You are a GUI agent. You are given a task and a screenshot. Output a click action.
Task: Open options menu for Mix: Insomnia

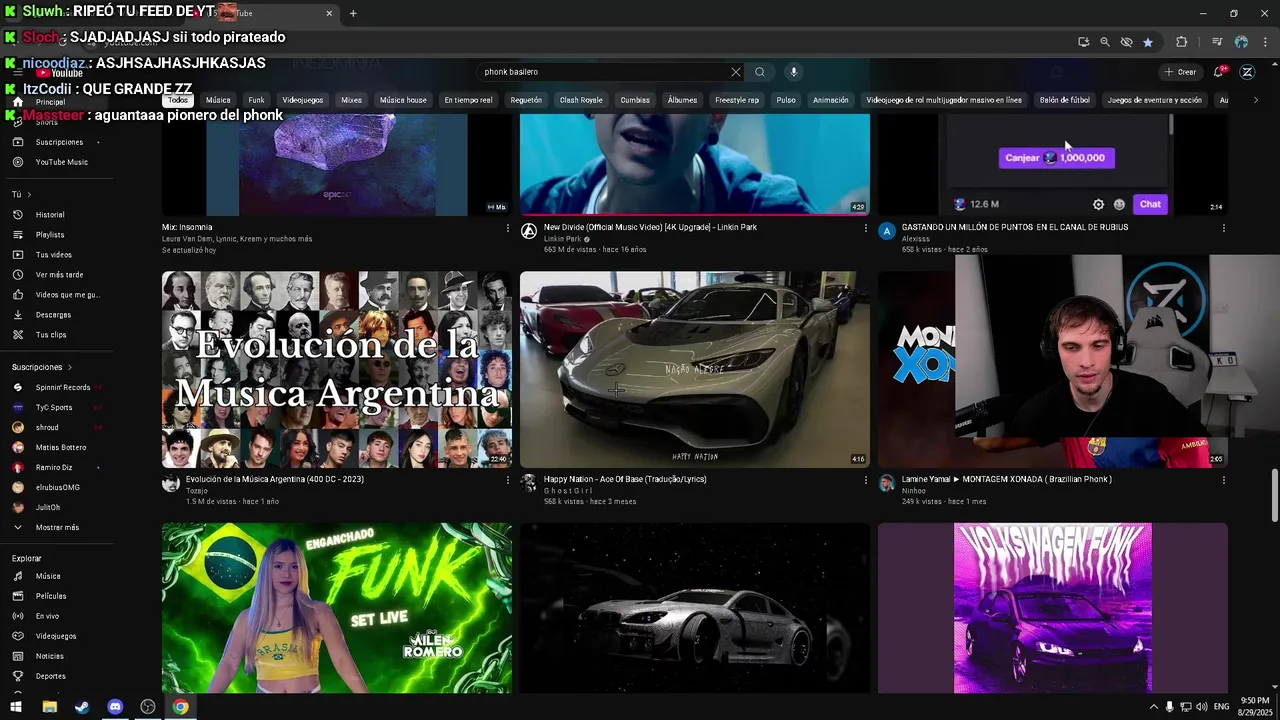pos(508,228)
